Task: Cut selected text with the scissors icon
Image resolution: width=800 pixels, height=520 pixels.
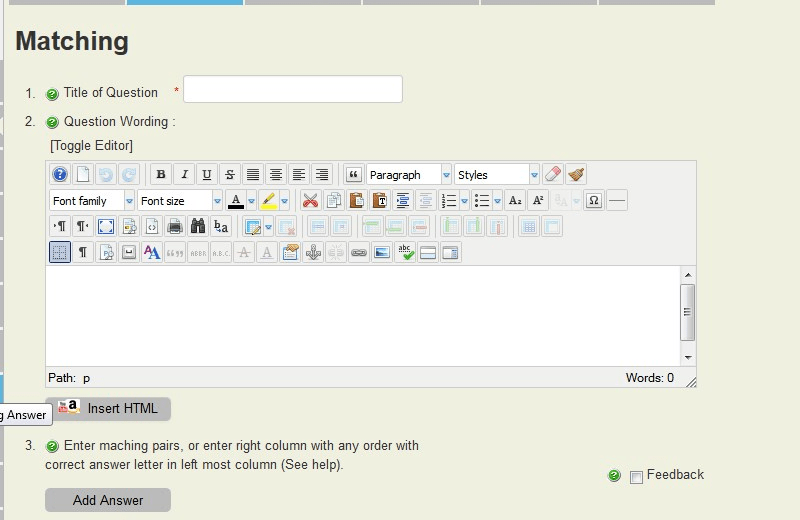Action: tap(310, 201)
